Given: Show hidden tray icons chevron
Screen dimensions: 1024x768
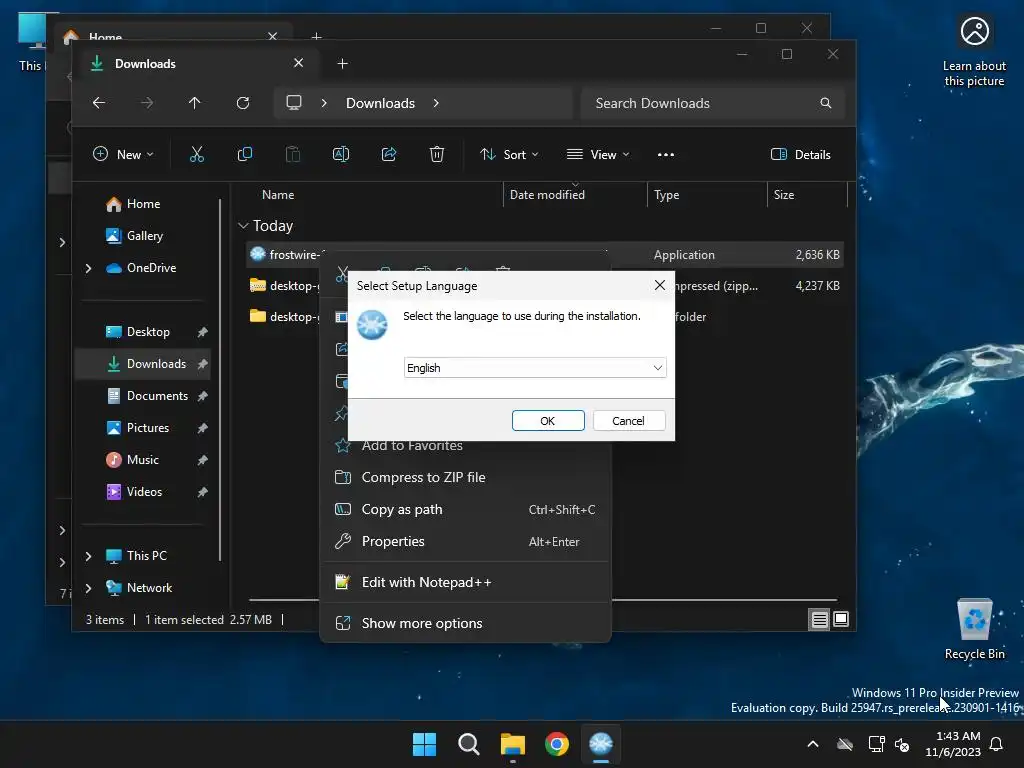Looking at the screenshot, I should click(813, 744).
